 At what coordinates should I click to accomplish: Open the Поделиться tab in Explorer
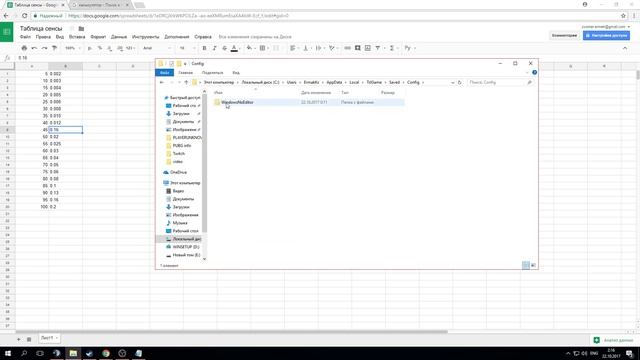click(x=212, y=73)
